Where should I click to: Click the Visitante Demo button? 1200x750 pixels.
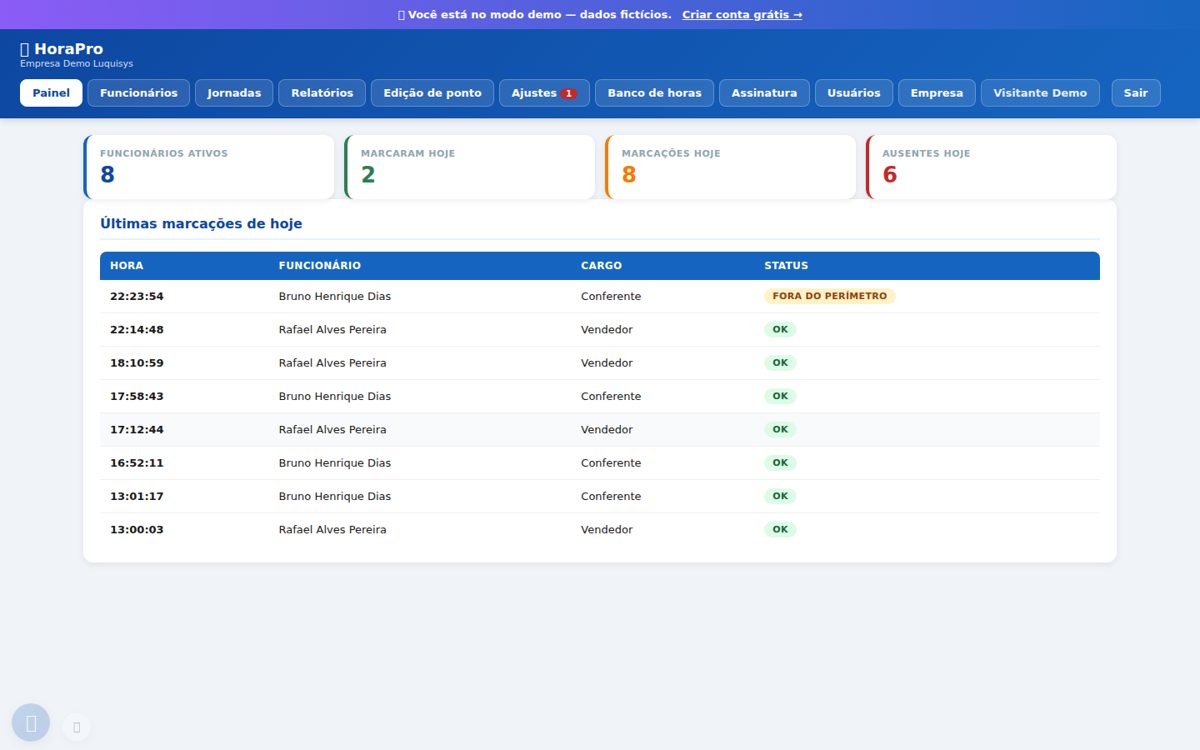tap(1040, 93)
